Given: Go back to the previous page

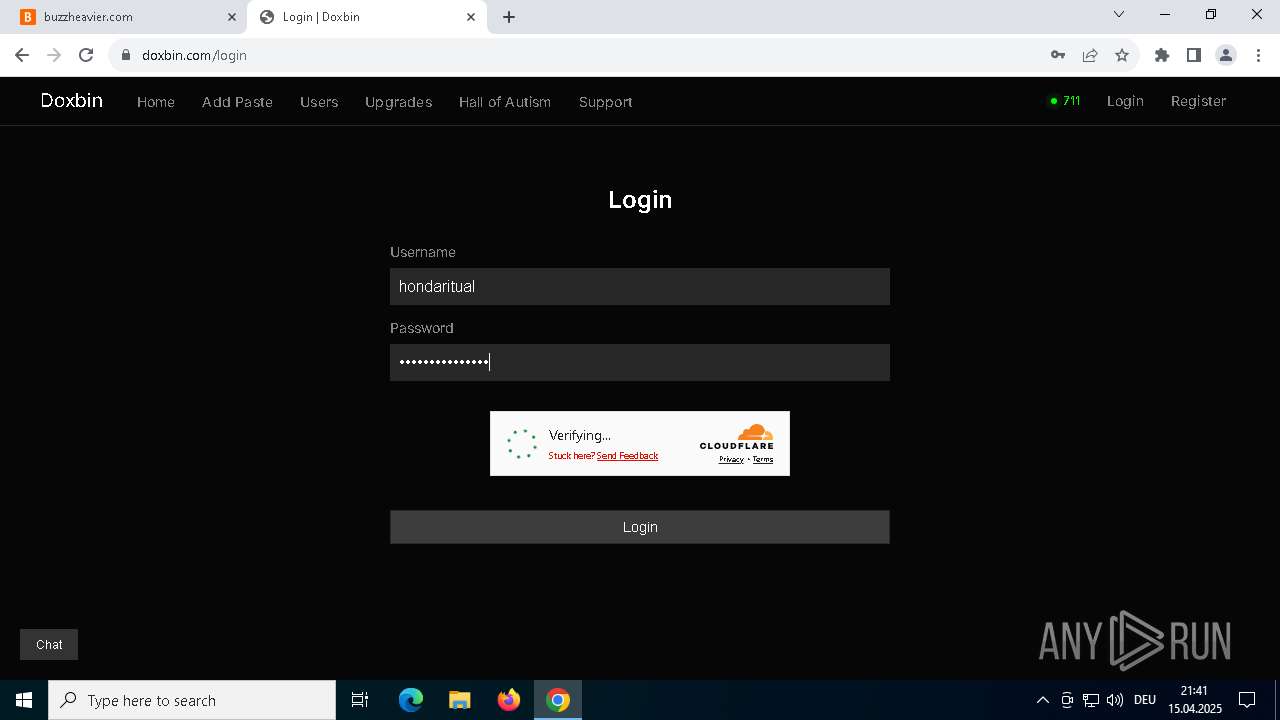Looking at the screenshot, I should click(x=22, y=55).
